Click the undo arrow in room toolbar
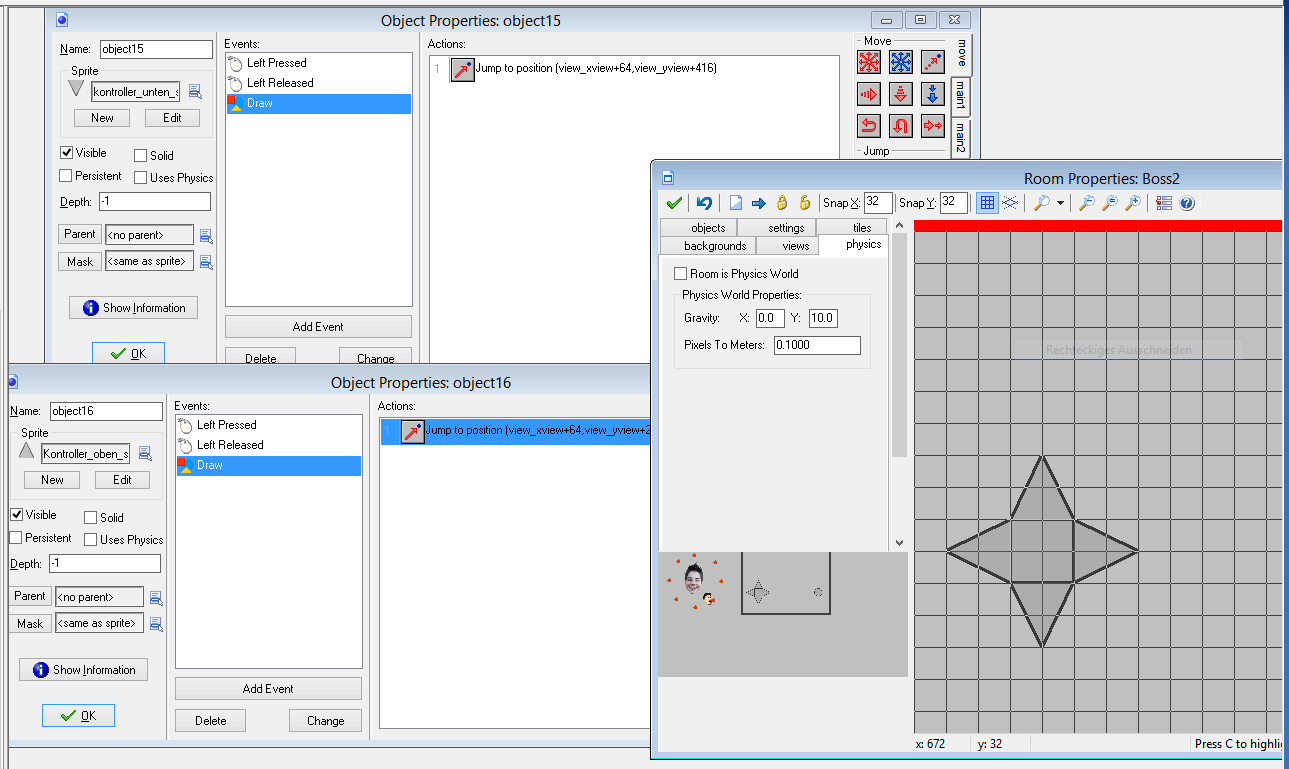This screenshot has height=769, width=1289. coord(704,203)
